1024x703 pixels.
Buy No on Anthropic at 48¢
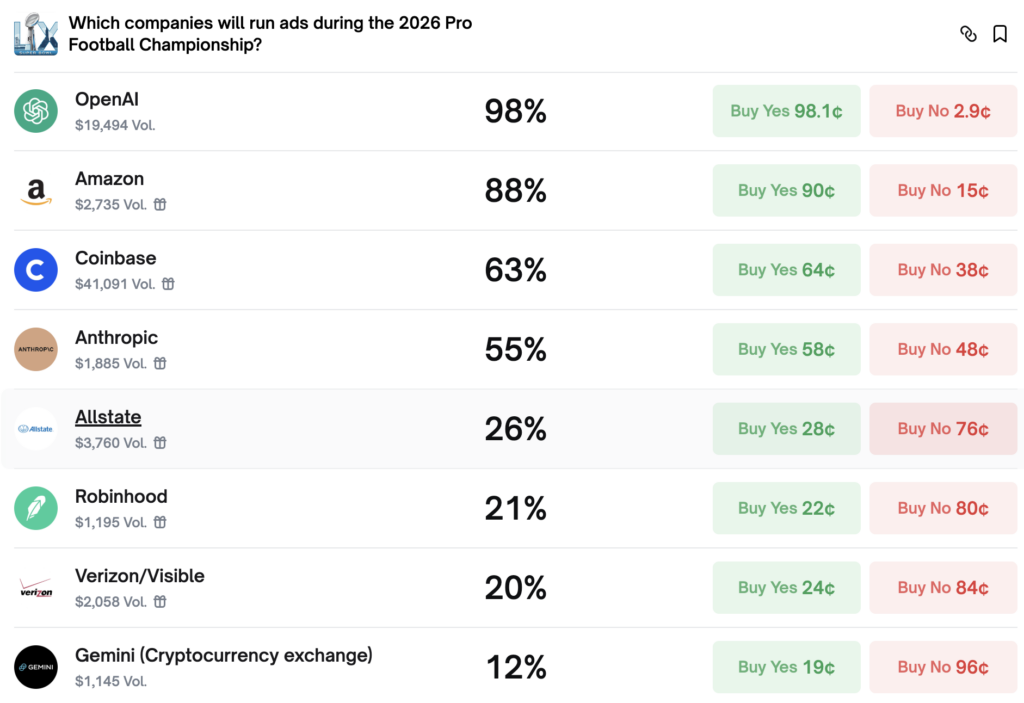pyautogui.click(x=943, y=349)
